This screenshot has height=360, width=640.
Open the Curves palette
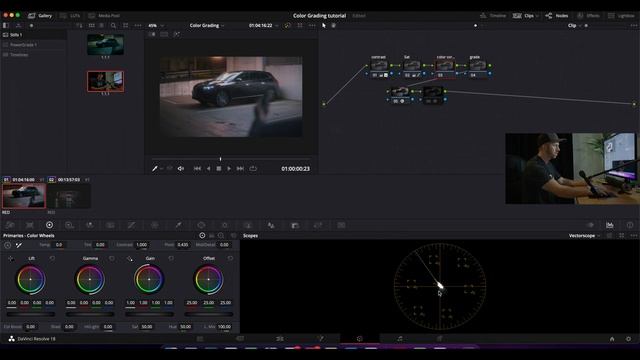[131, 225]
